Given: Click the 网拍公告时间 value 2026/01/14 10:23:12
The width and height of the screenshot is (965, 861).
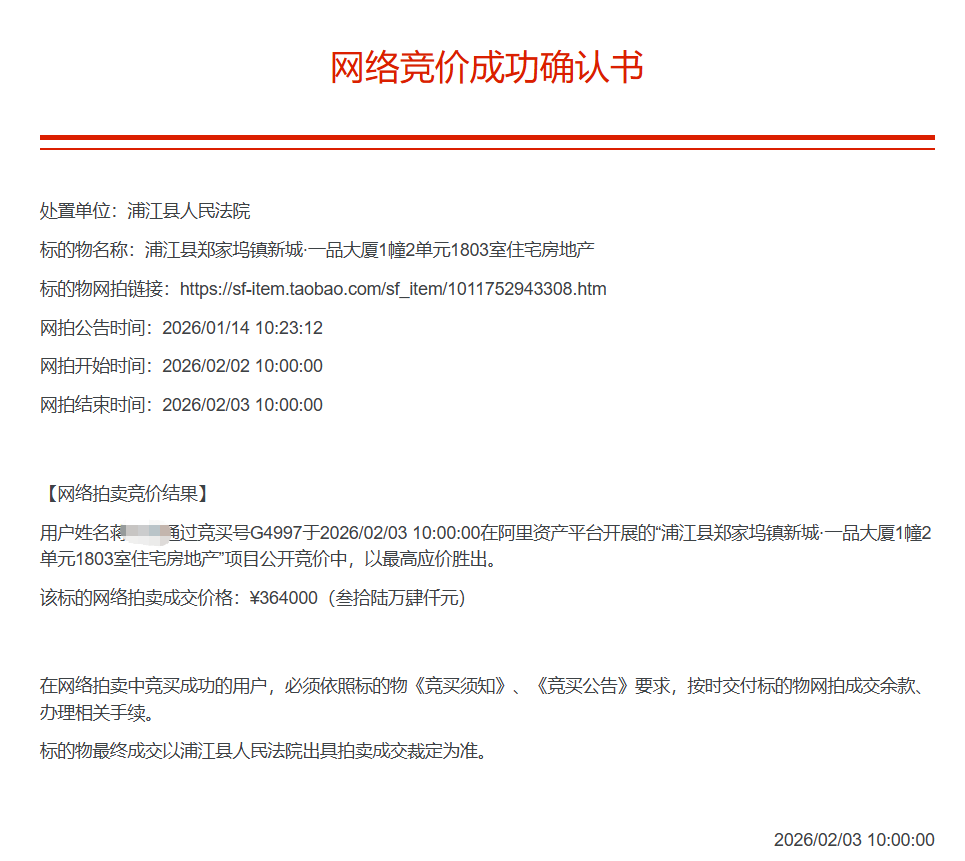Looking at the screenshot, I should 242,328.
